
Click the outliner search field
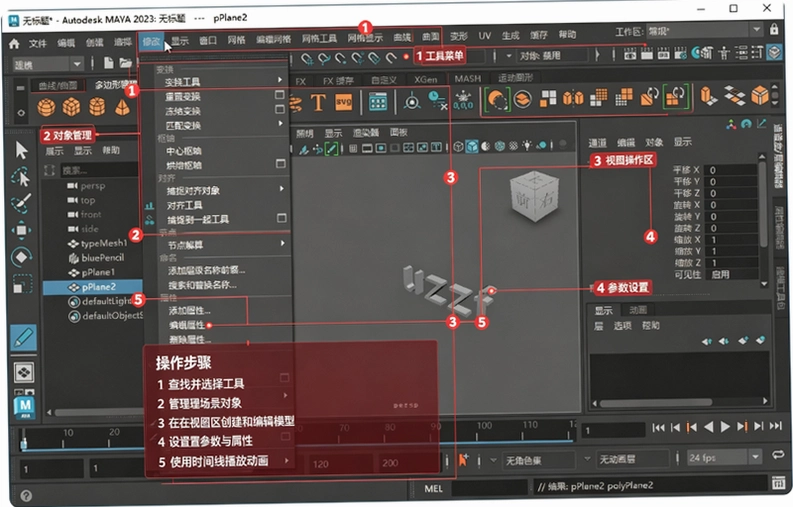click(99, 170)
